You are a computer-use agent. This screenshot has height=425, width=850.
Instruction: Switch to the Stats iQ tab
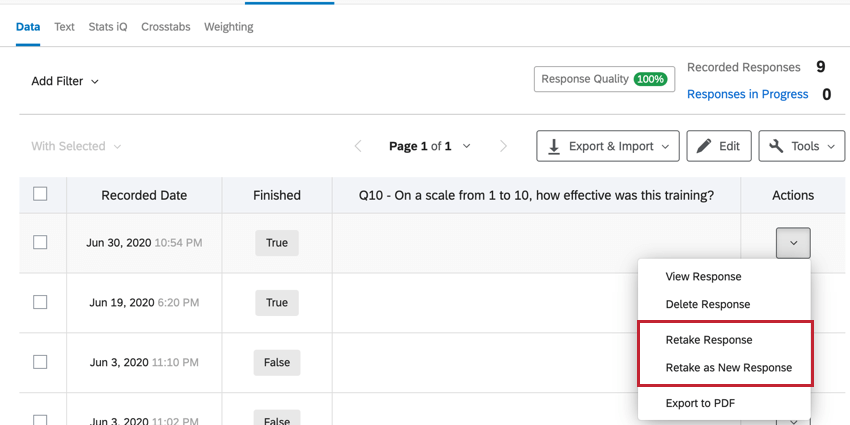pos(108,27)
